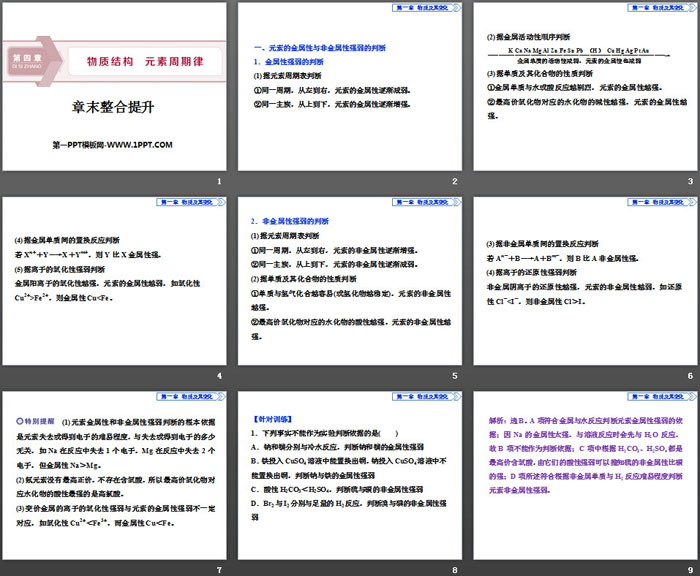Click option D Br2与I2 line on slide 8

pyautogui.click(x=348, y=503)
